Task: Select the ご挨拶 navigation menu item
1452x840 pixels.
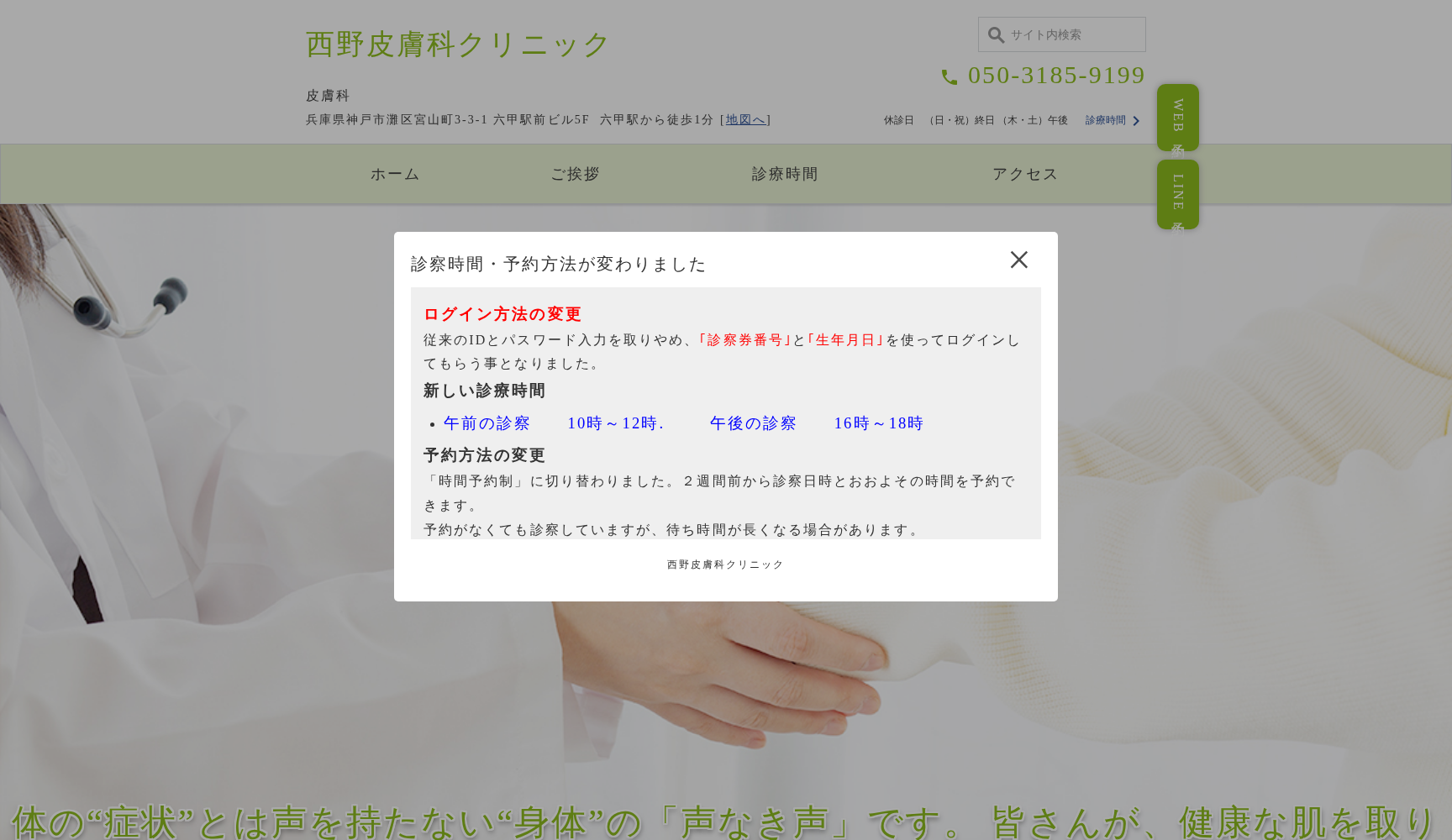Action: (575, 174)
